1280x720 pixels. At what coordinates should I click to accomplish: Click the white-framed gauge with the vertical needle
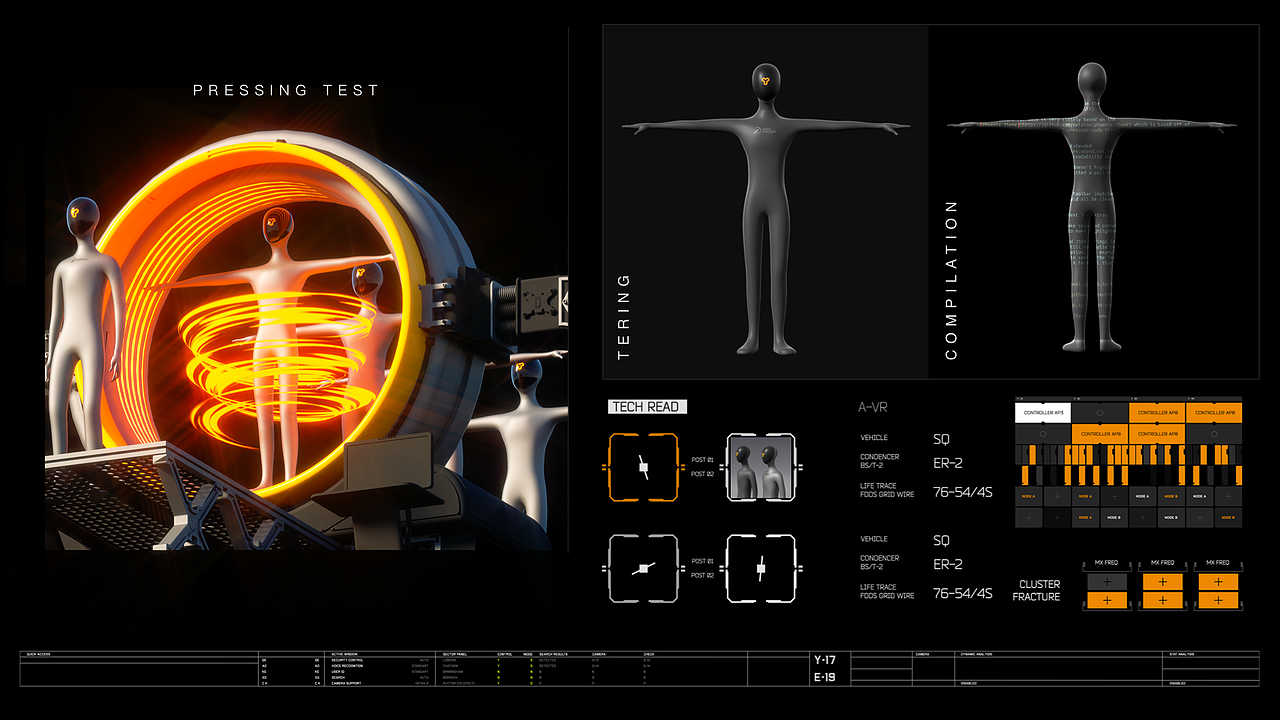point(760,569)
